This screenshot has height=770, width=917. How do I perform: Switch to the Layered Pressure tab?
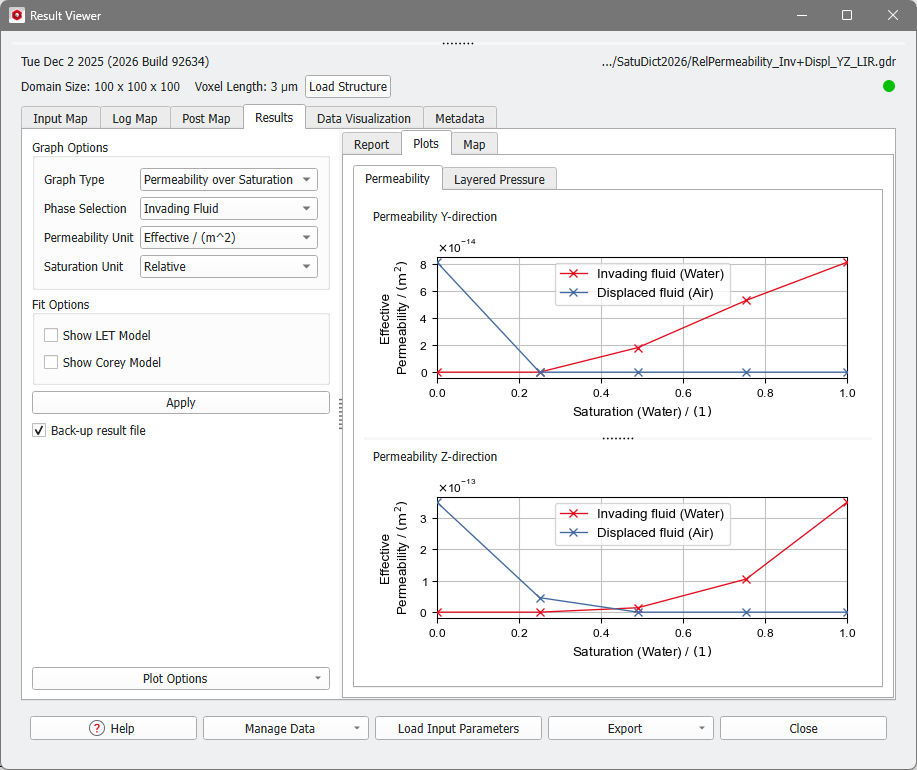coord(499,180)
